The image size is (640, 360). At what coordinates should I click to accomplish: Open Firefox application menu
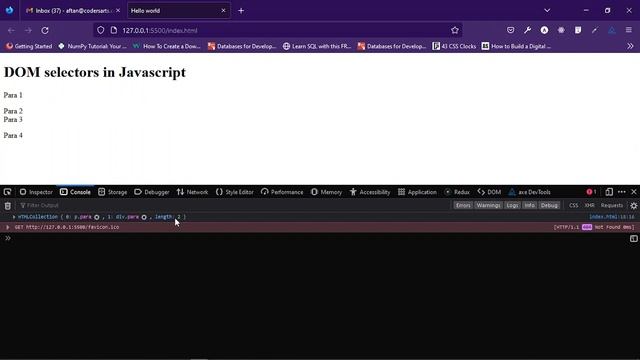629,30
